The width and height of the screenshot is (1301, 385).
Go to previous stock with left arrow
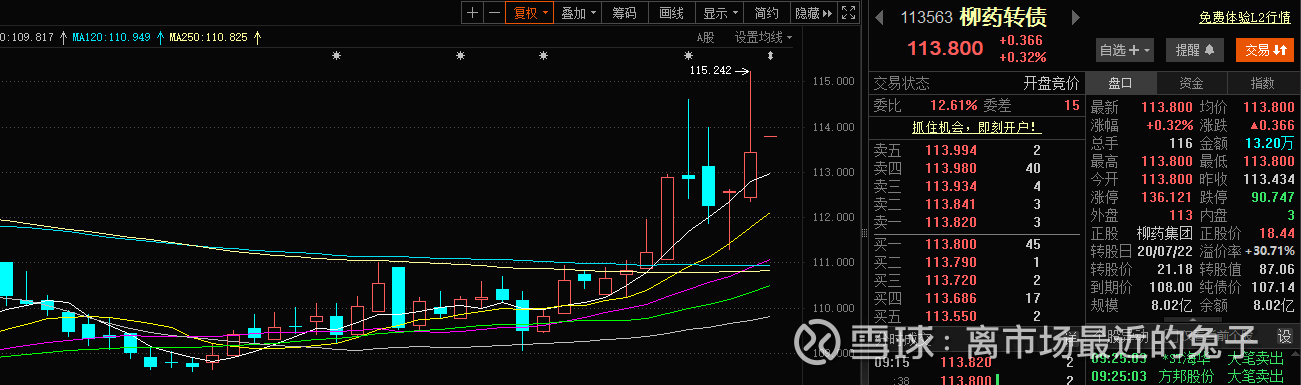(x=880, y=17)
